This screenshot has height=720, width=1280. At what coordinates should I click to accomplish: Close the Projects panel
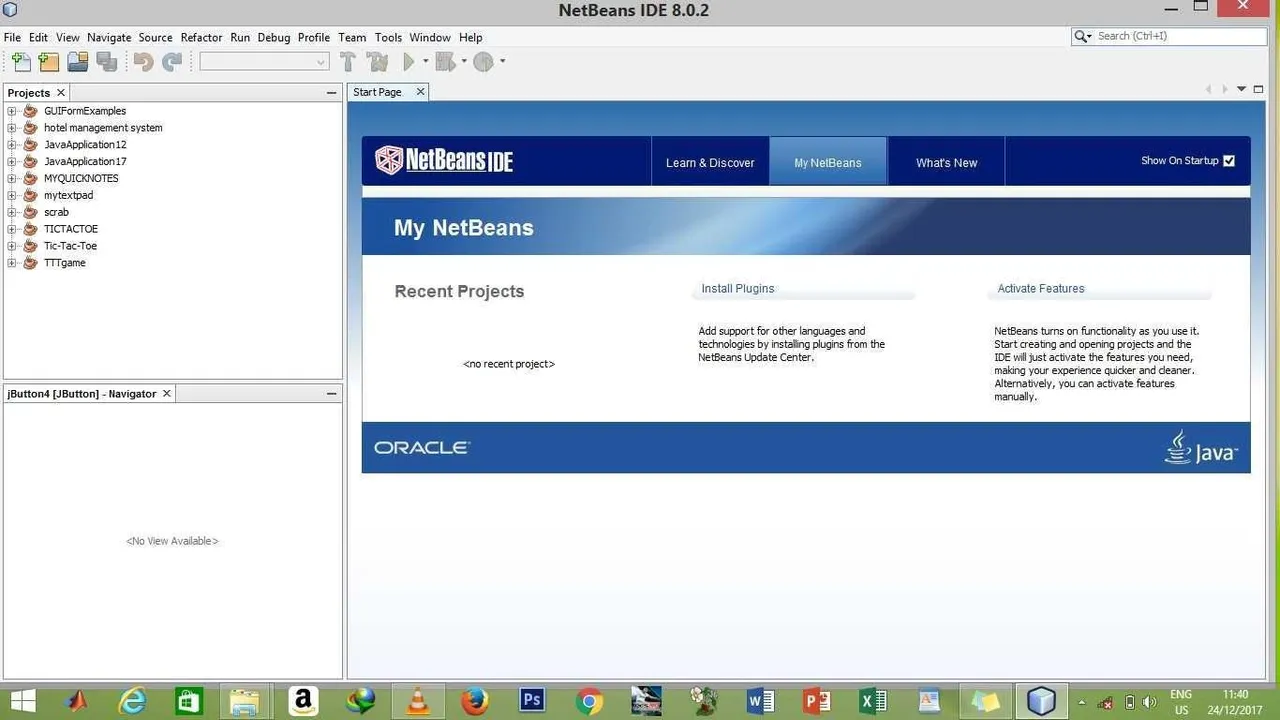61,92
